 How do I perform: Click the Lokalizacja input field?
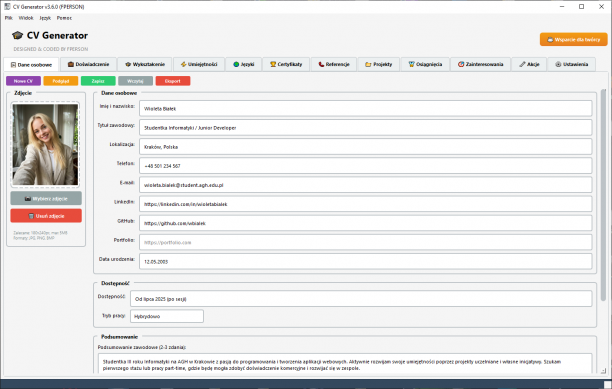tap(365, 147)
